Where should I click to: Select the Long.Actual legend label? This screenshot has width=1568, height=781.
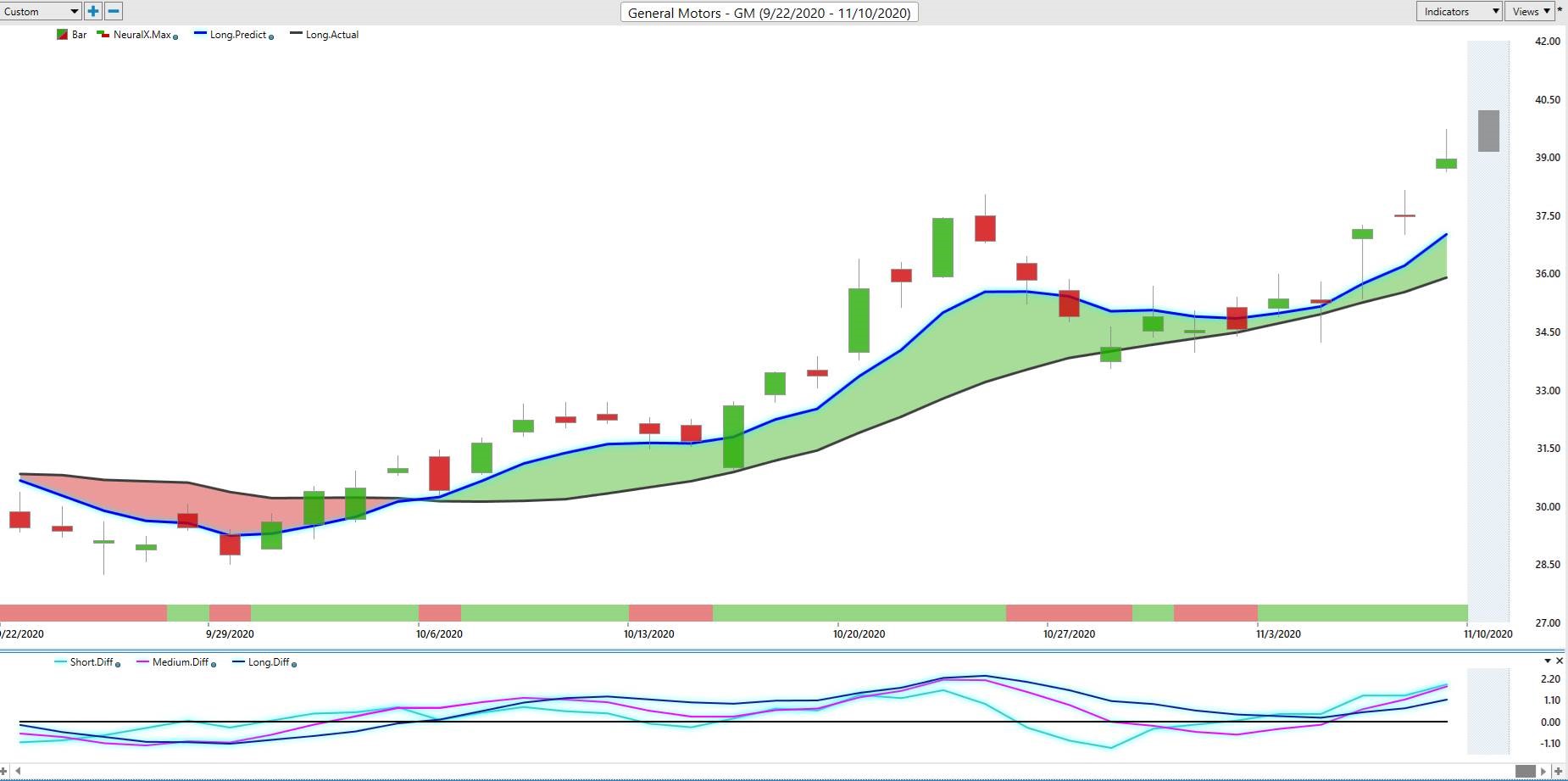(x=332, y=35)
